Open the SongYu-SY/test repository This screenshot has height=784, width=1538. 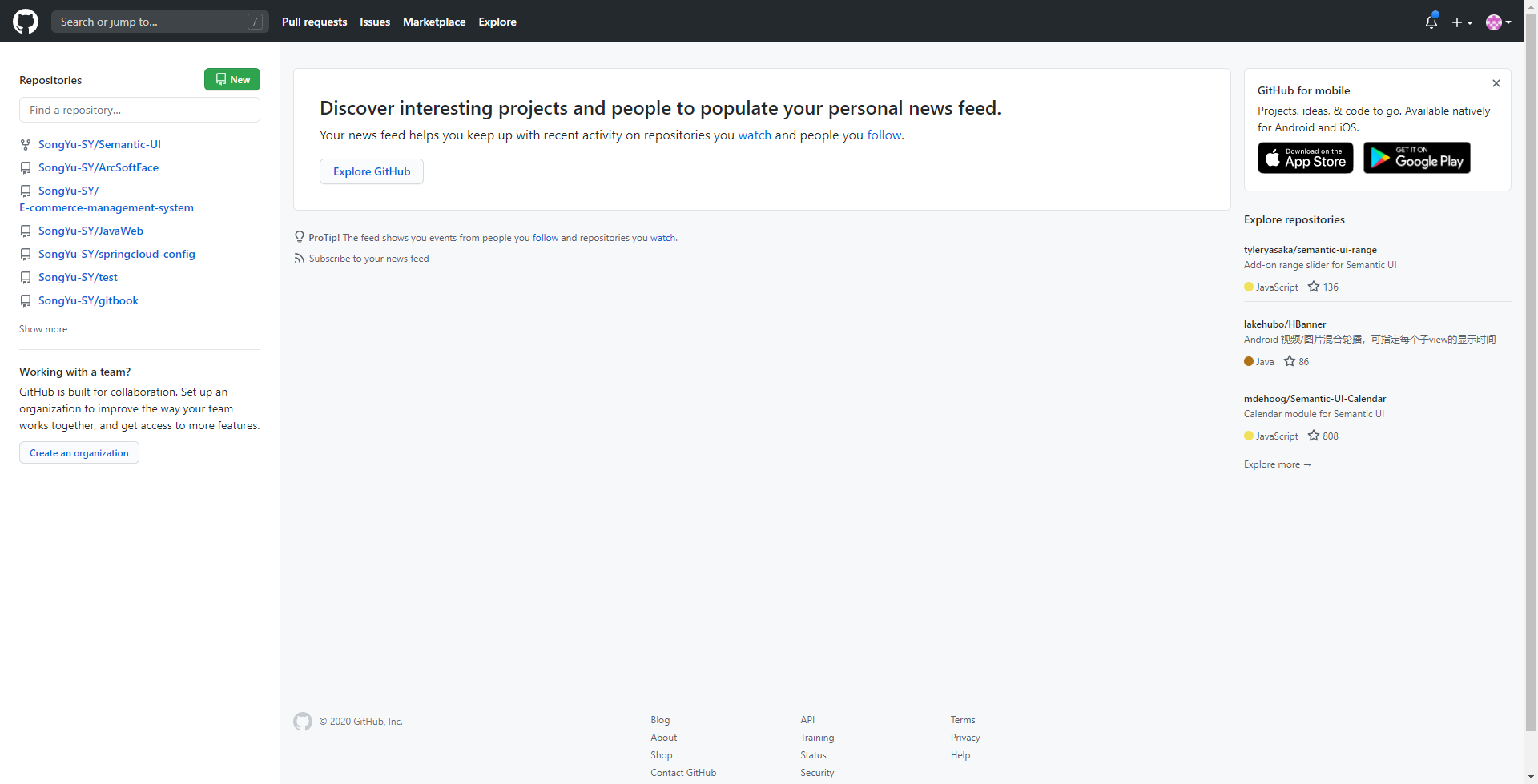click(x=78, y=277)
